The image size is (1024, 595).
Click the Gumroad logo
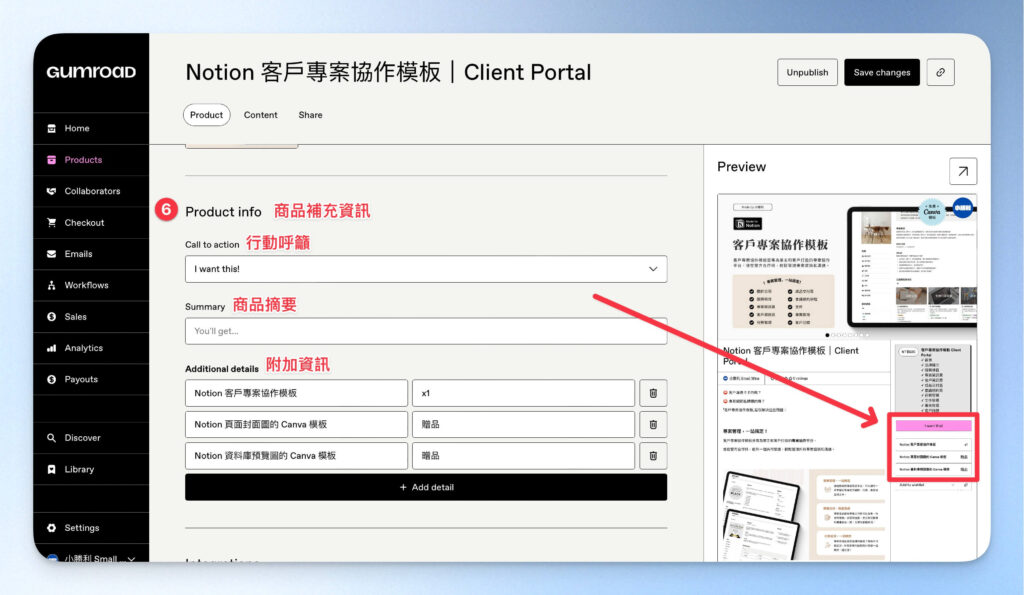[x=91, y=72]
